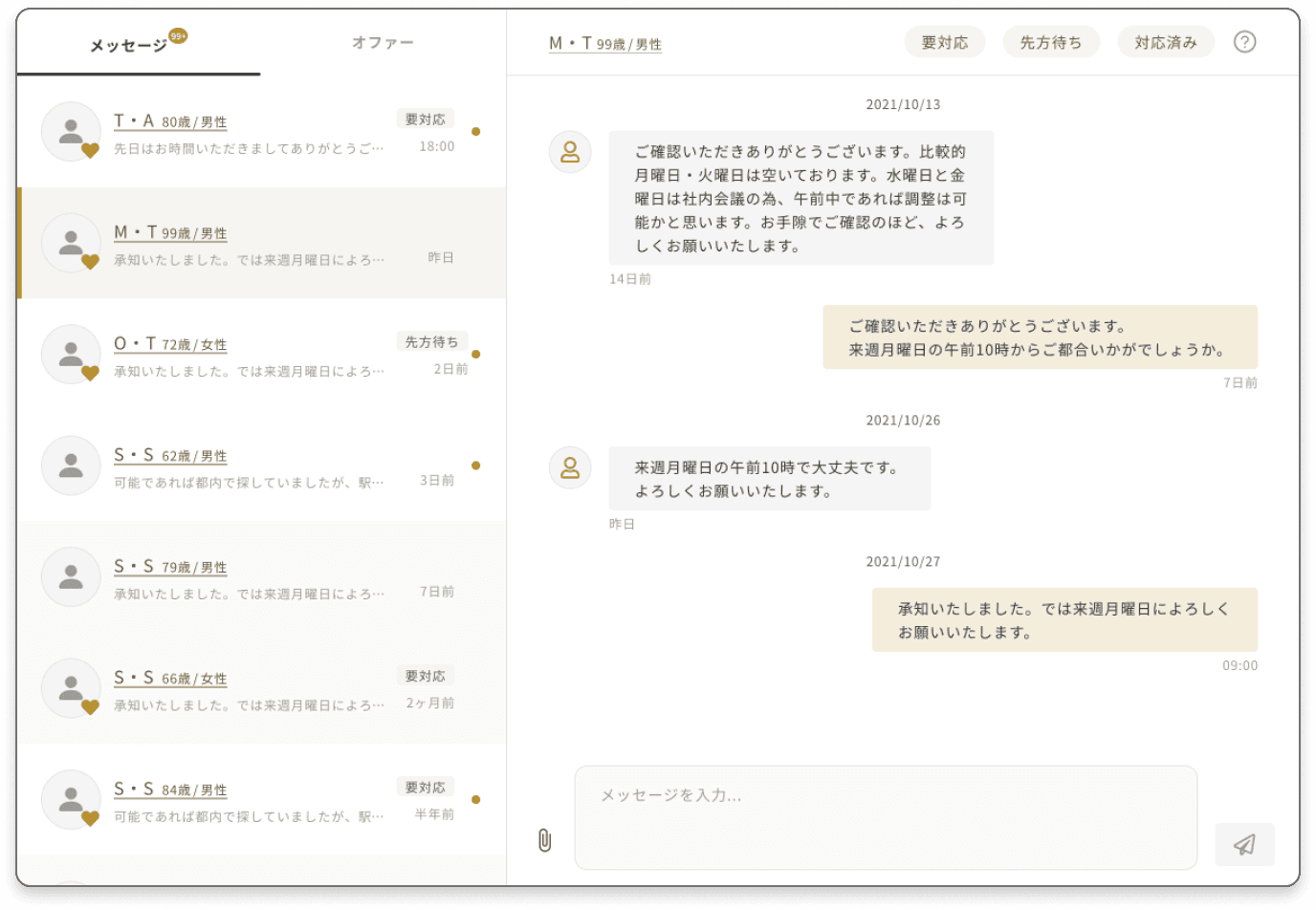The width and height of the screenshot is (1316, 910).
Task: Click the 2021/10/13 date separator
Action: pos(903,104)
